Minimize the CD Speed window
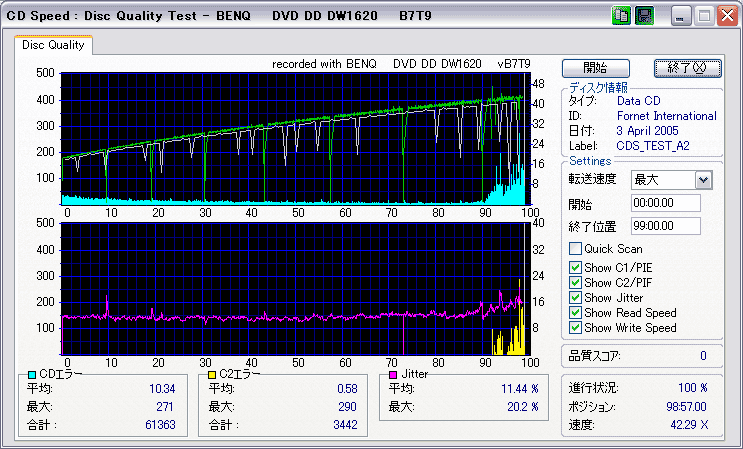This screenshot has height=449, width=743. click(681, 16)
